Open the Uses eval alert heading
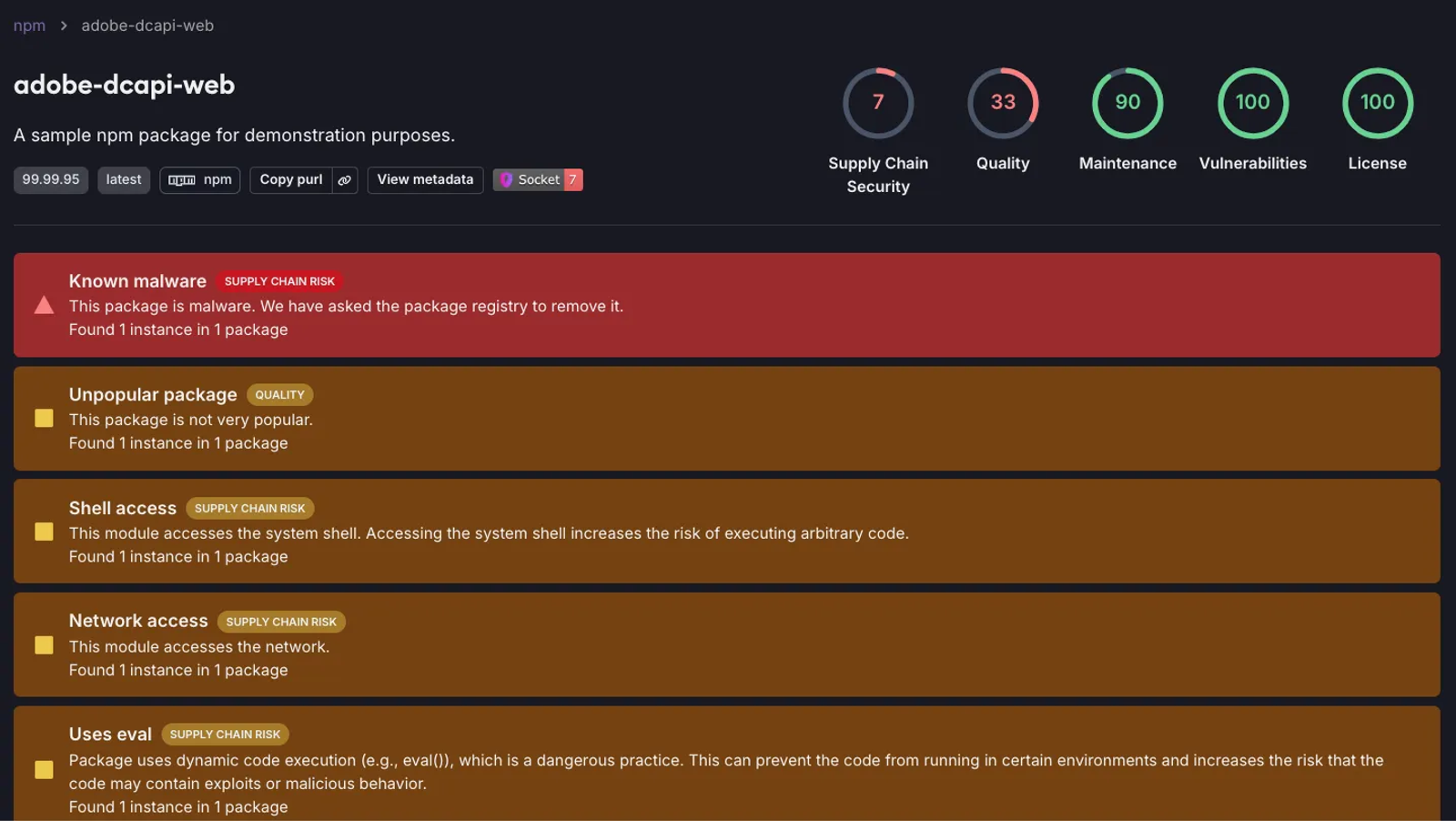 pyautogui.click(x=110, y=734)
